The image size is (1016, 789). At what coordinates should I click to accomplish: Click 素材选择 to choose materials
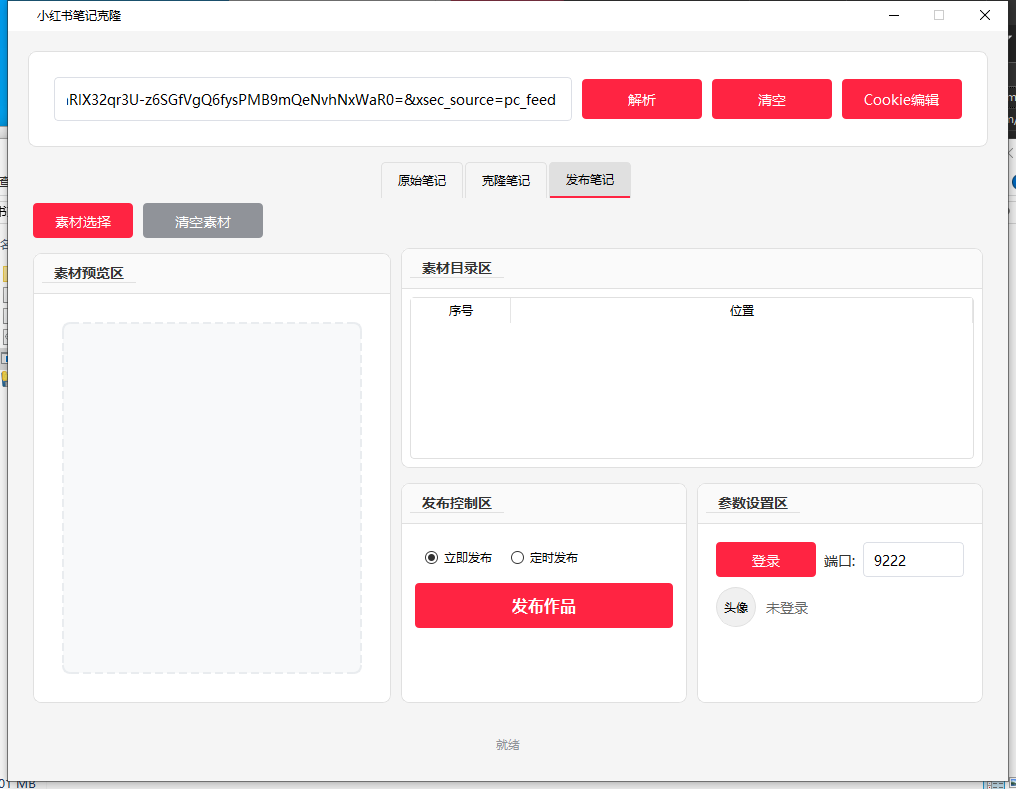pos(82,220)
